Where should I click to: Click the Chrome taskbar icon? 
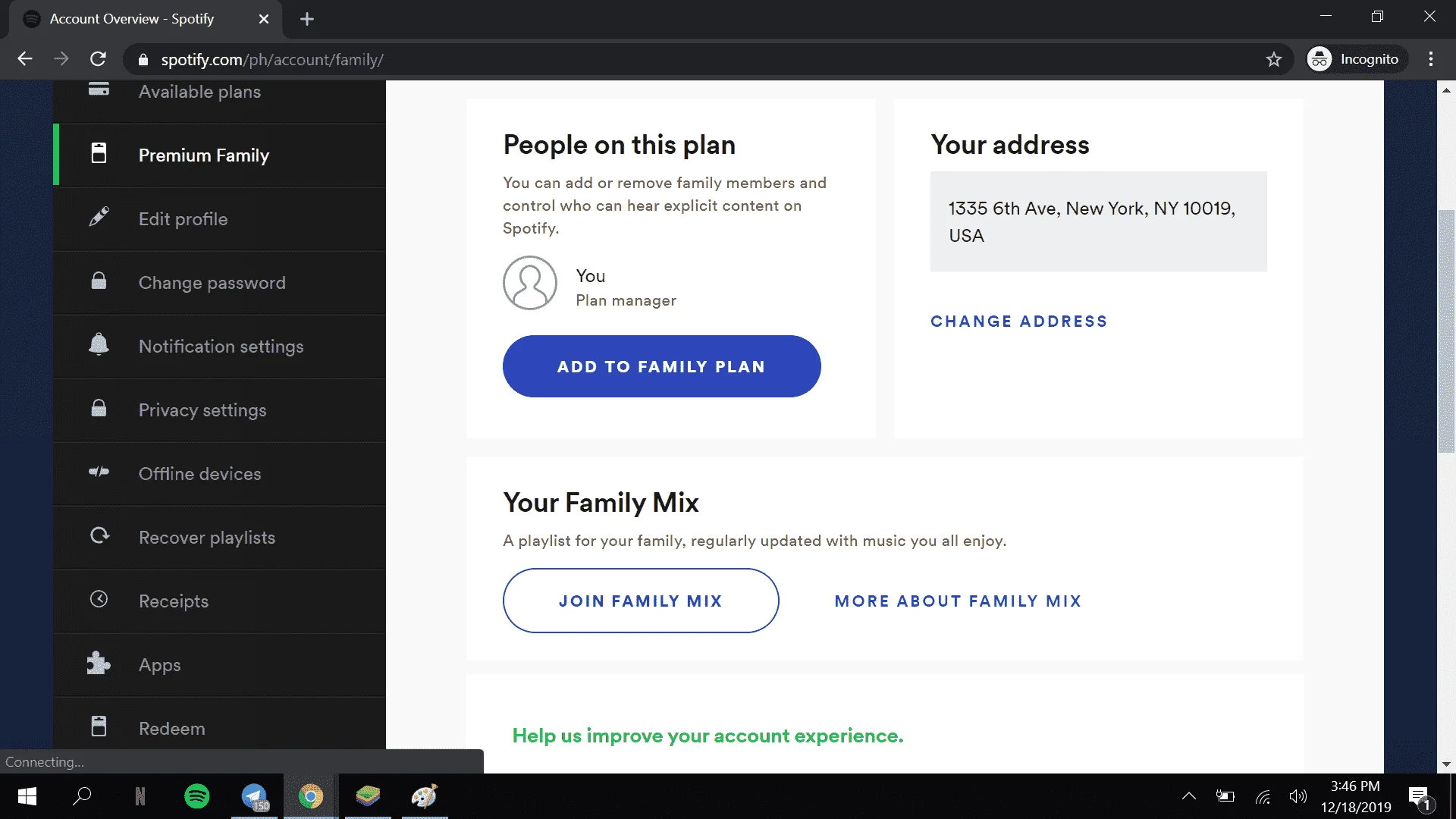tap(311, 796)
